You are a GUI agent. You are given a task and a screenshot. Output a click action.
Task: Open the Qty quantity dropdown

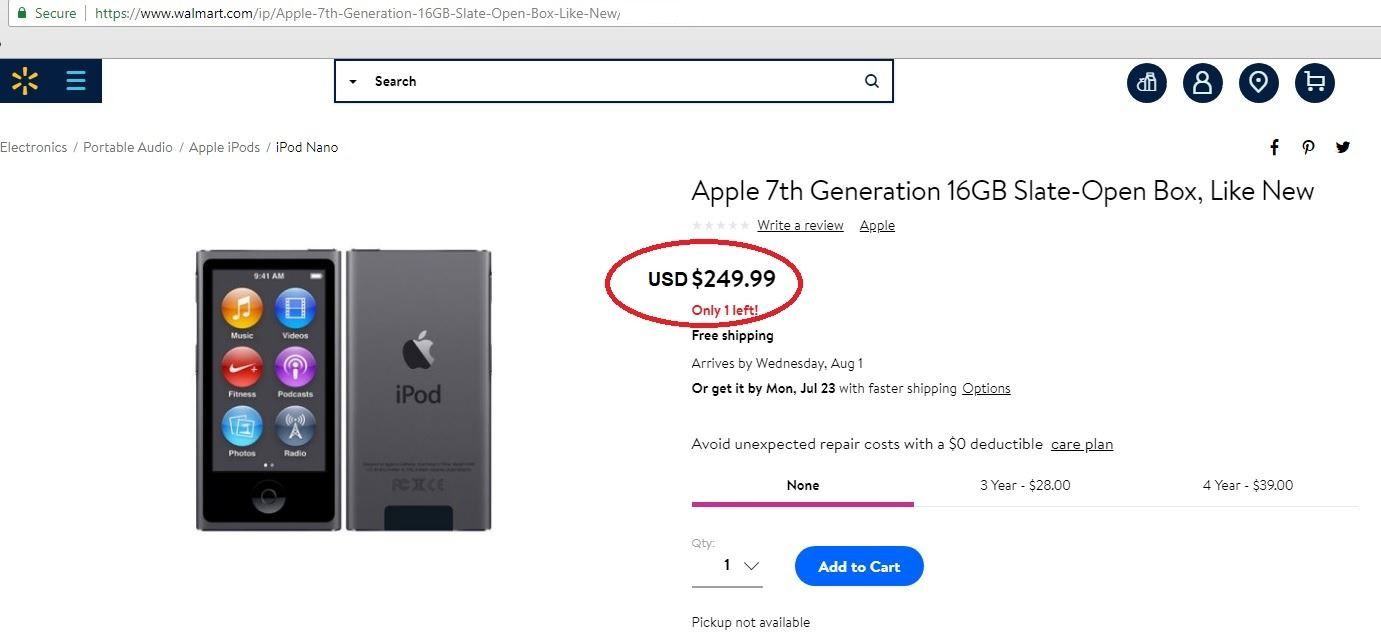click(740, 566)
